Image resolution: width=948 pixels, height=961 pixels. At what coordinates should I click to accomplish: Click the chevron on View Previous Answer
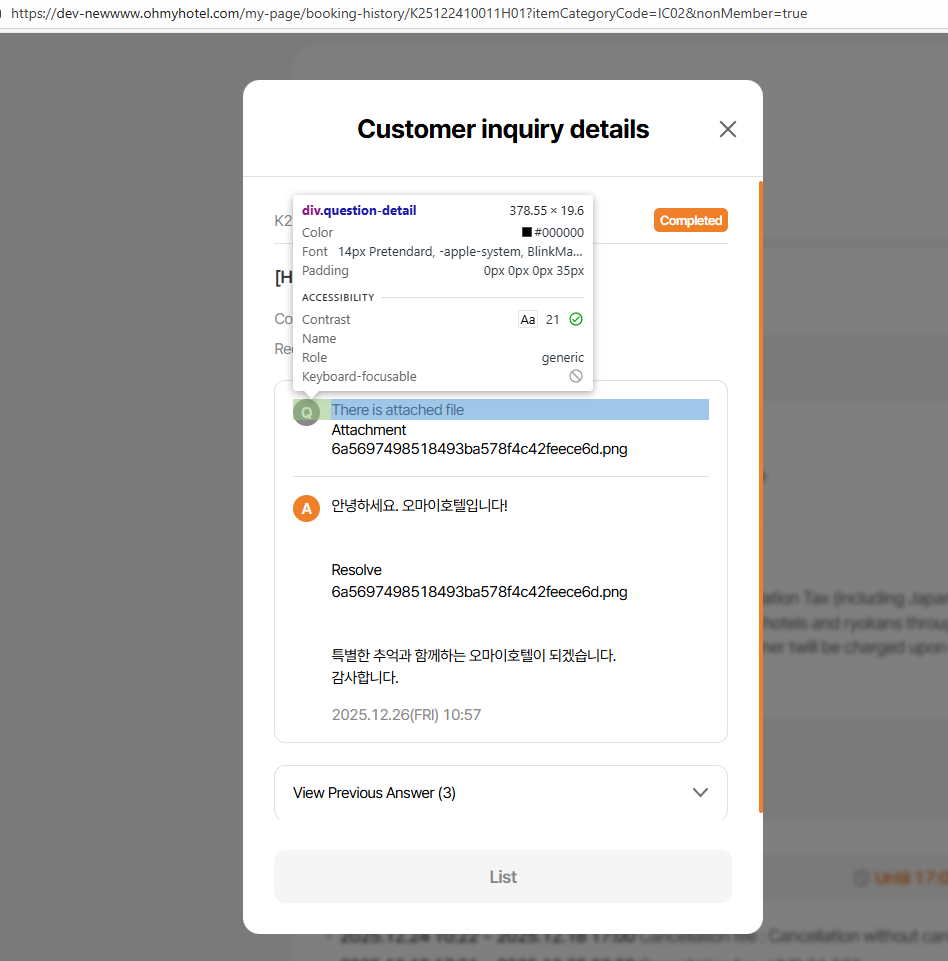pyautogui.click(x=700, y=792)
